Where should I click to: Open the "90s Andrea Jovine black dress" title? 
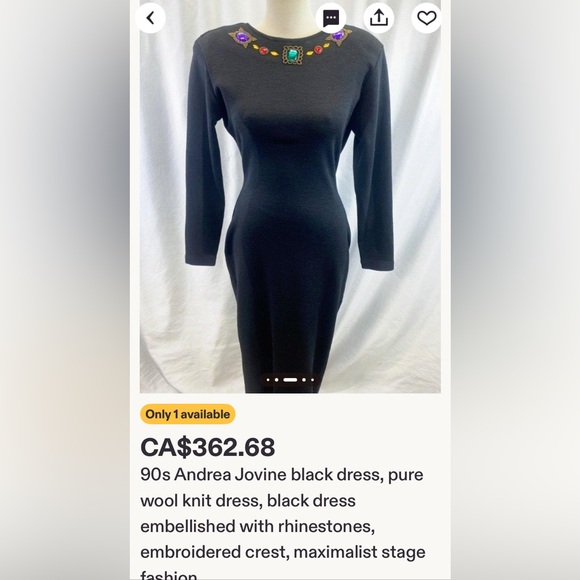[261, 475]
